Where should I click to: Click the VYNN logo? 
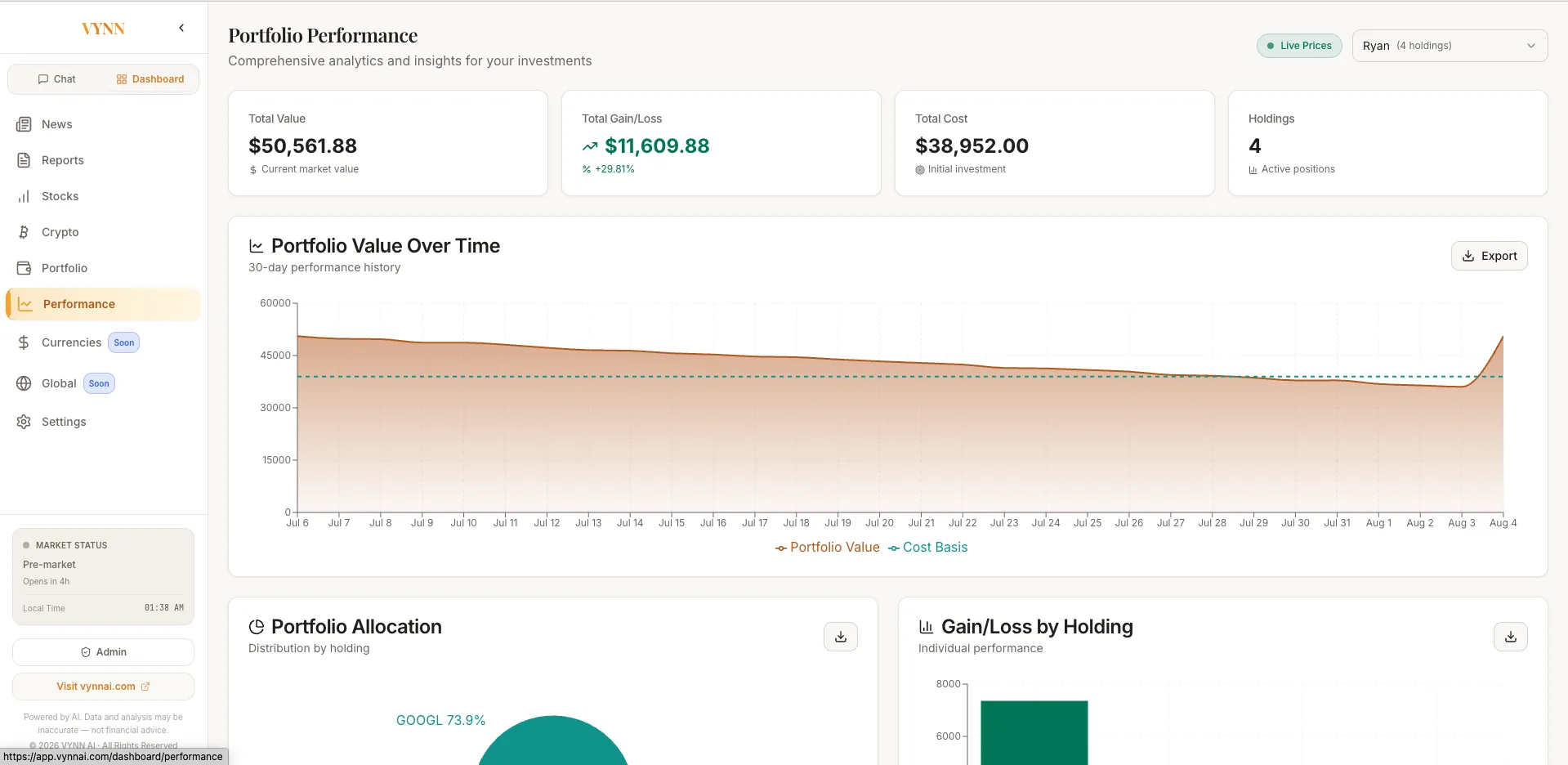(103, 29)
